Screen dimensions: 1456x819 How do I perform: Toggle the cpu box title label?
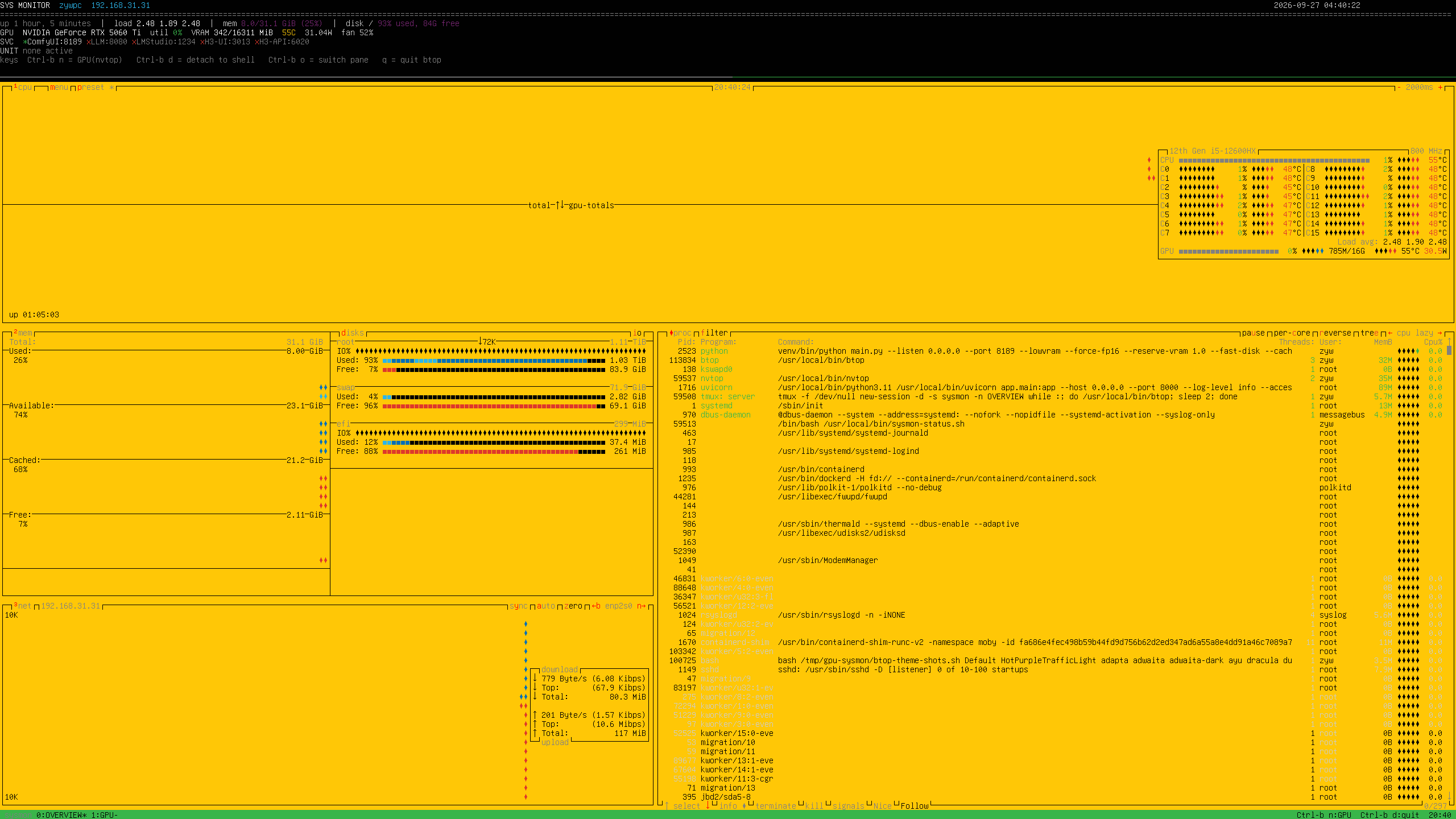click(x=23, y=87)
